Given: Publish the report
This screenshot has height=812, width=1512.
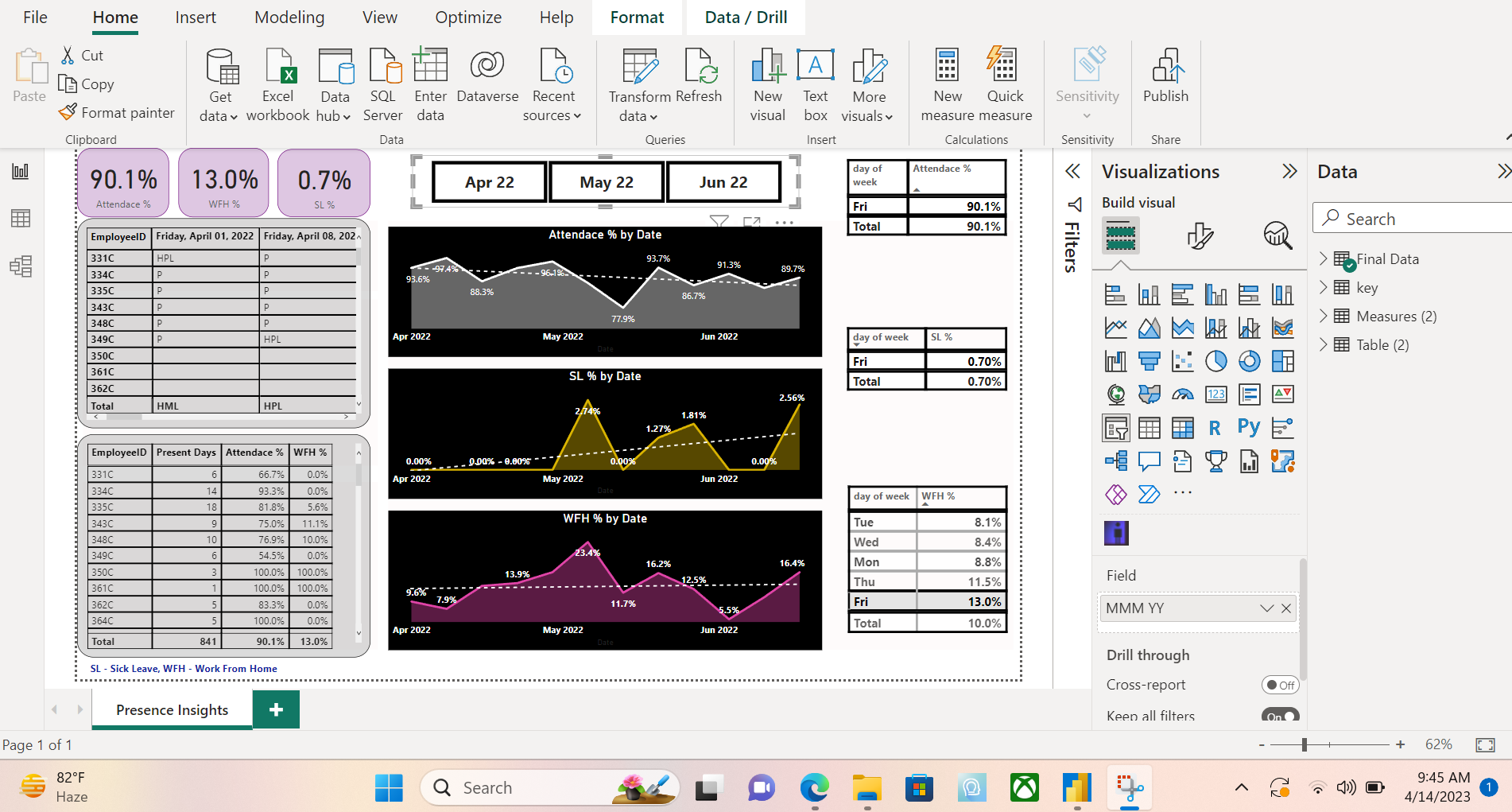Looking at the screenshot, I should [x=1165, y=82].
